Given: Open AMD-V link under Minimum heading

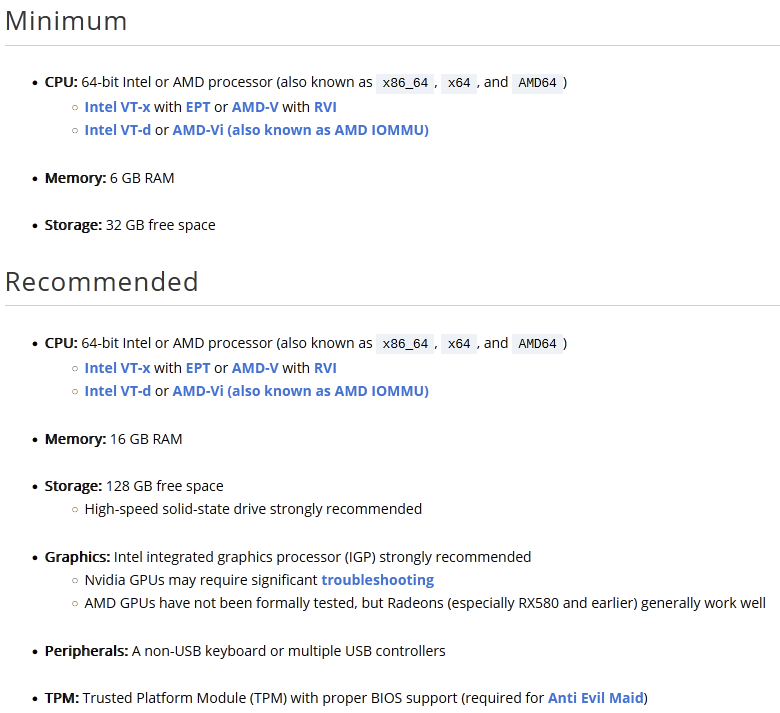Looking at the screenshot, I should coord(255,106).
